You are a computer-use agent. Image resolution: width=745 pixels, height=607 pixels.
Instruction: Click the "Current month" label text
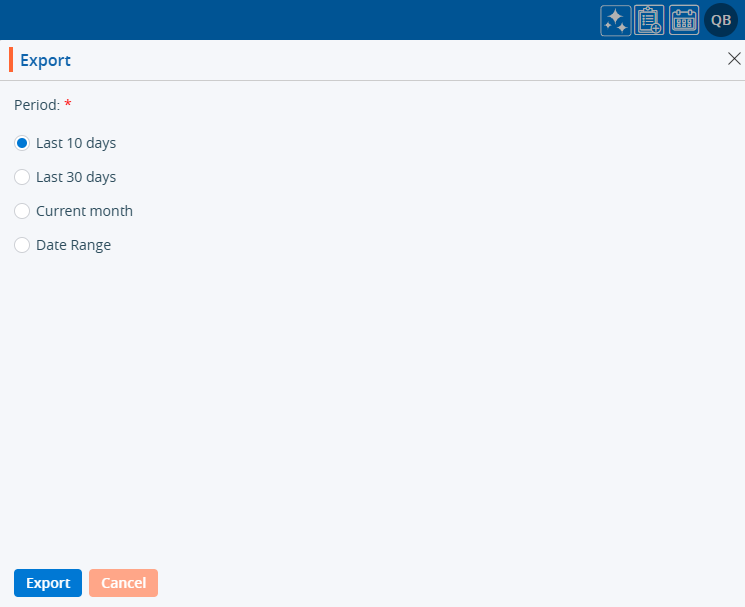(84, 211)
